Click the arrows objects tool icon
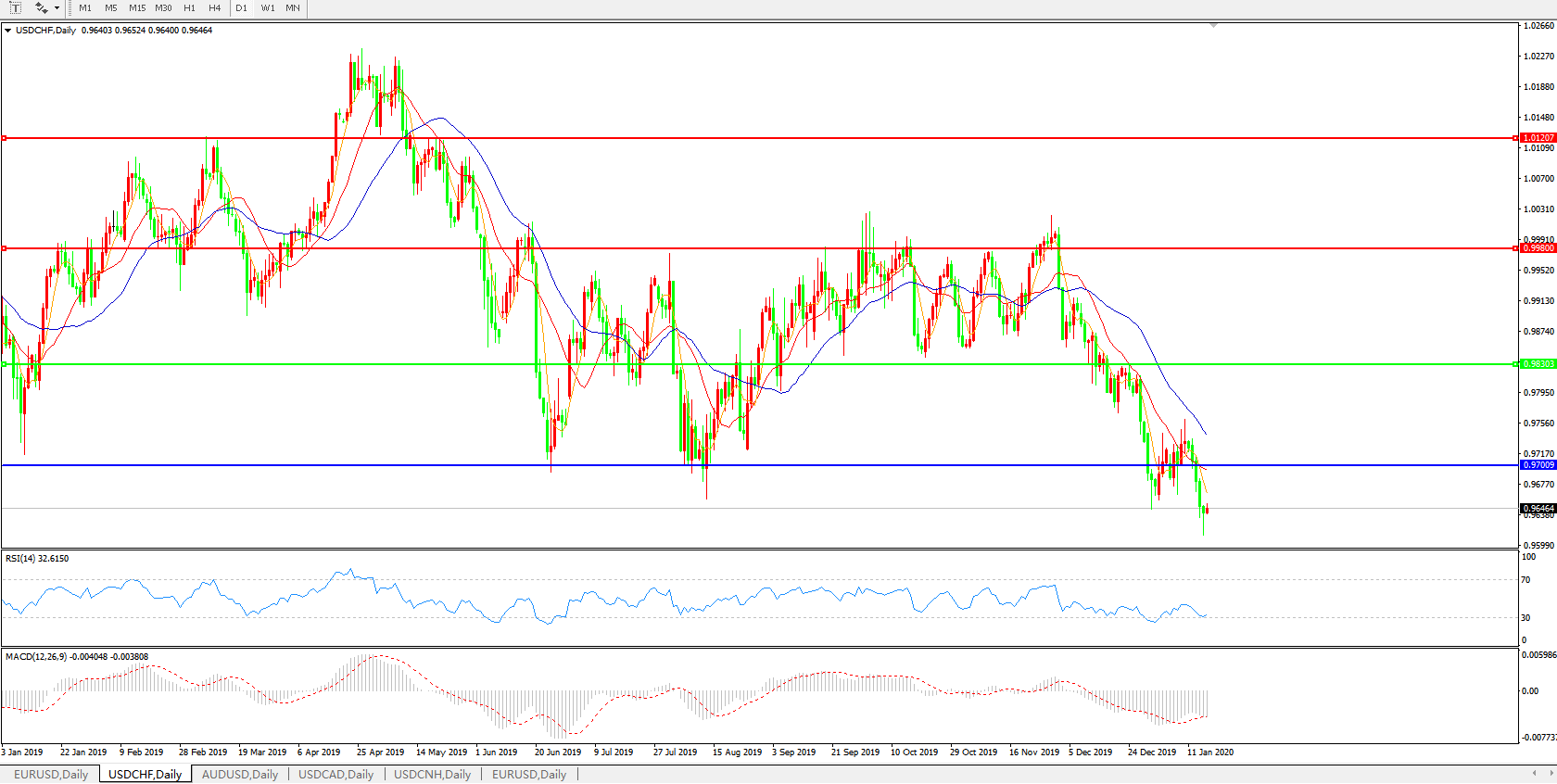Screen dimensions: 1557x784 click(x=41, y=7)
